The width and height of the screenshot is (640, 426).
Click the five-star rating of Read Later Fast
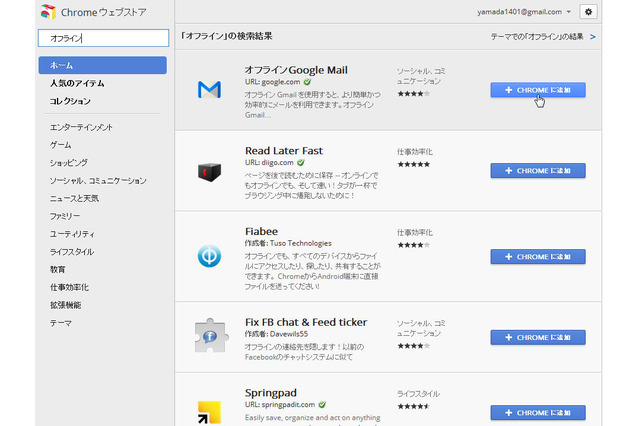coord(413,164)
